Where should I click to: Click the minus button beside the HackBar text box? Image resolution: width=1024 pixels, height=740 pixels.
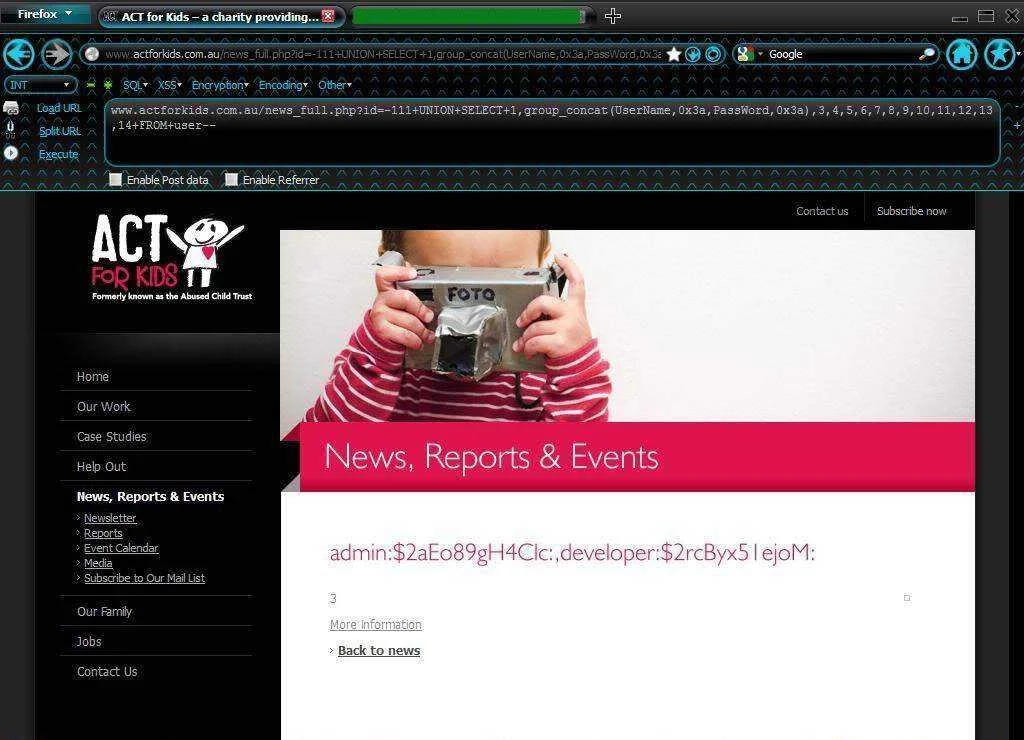click(x=1016, y=106)
